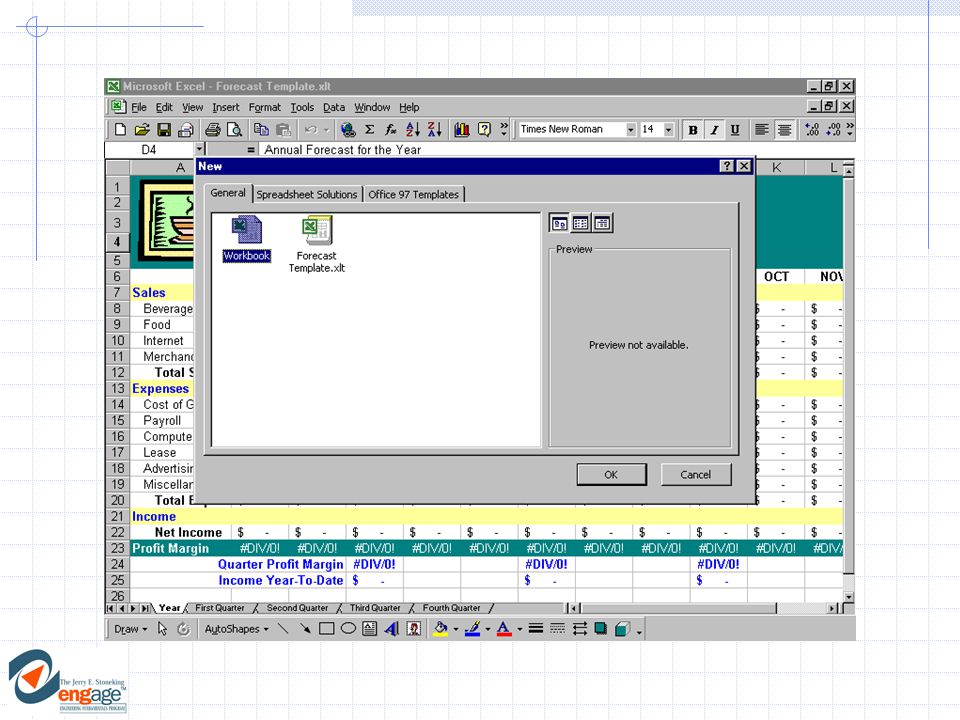Click the Chart Wizard icon
960x720 pixels.
[462, 129]
